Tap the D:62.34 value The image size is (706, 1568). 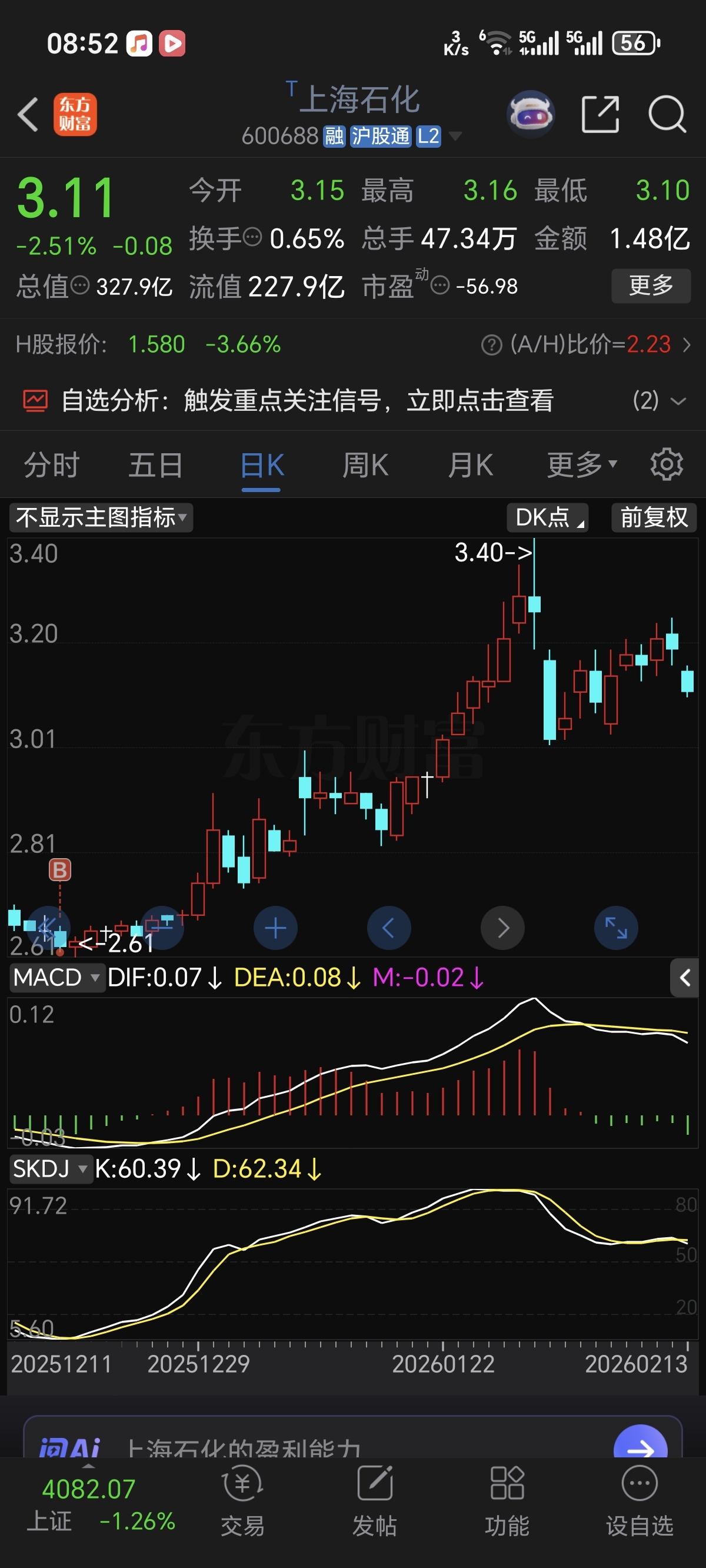click(x=267, y=1169)
